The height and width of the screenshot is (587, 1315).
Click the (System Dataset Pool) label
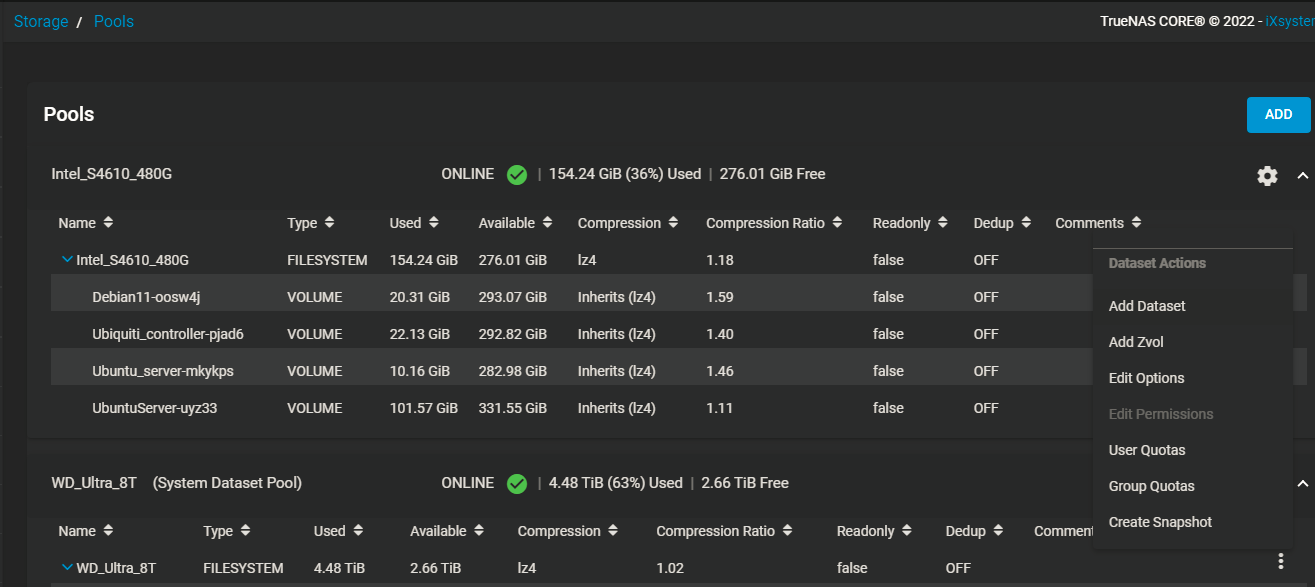(227, 483)
